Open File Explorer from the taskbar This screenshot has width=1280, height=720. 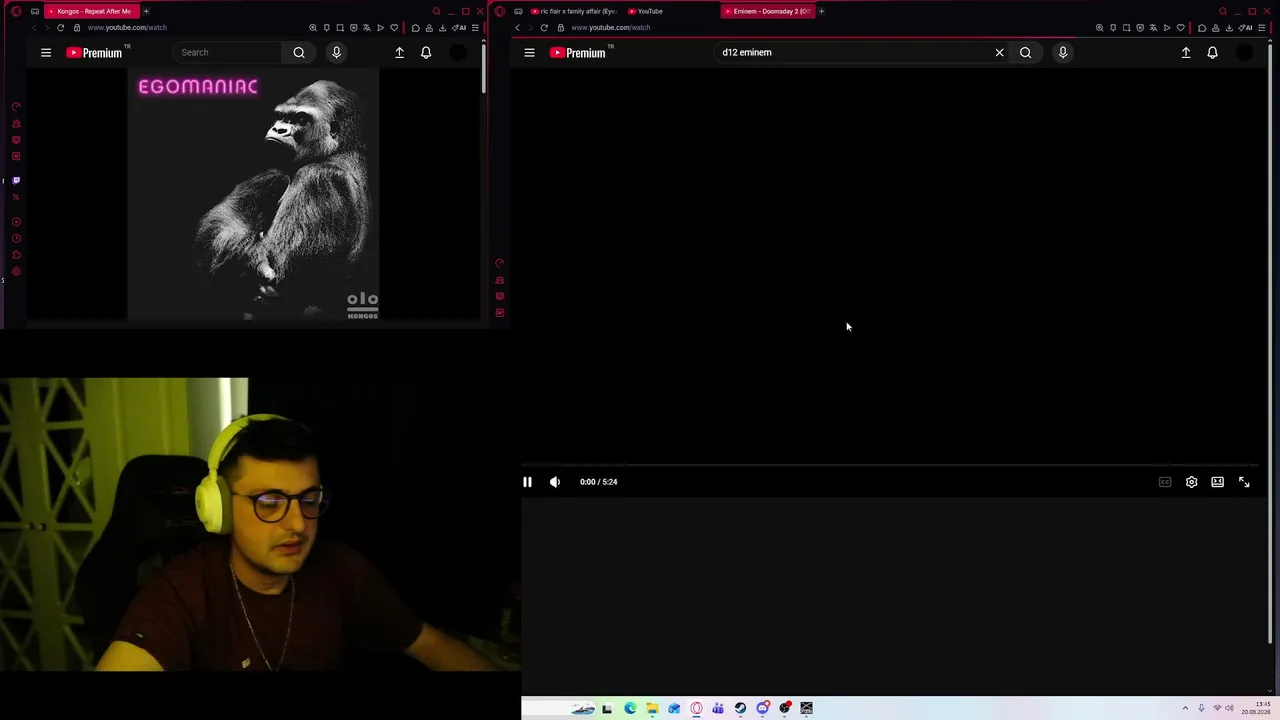(x=652, y=708)
